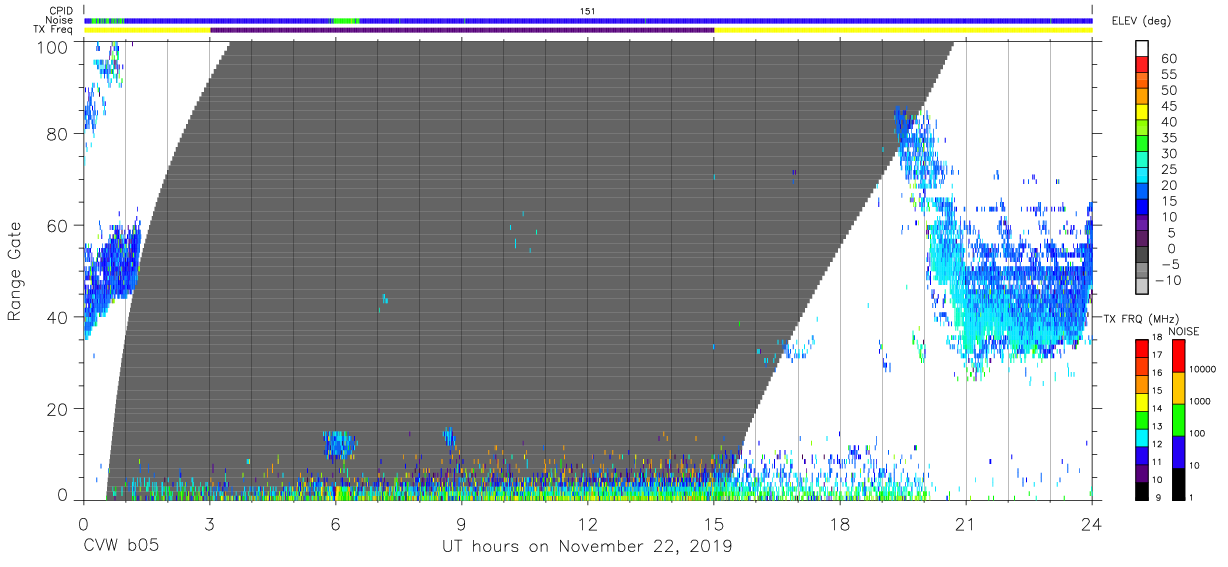Click elevation legend value −10
This screenshot has height=567, width=1228.
(x=1166, y=281)
